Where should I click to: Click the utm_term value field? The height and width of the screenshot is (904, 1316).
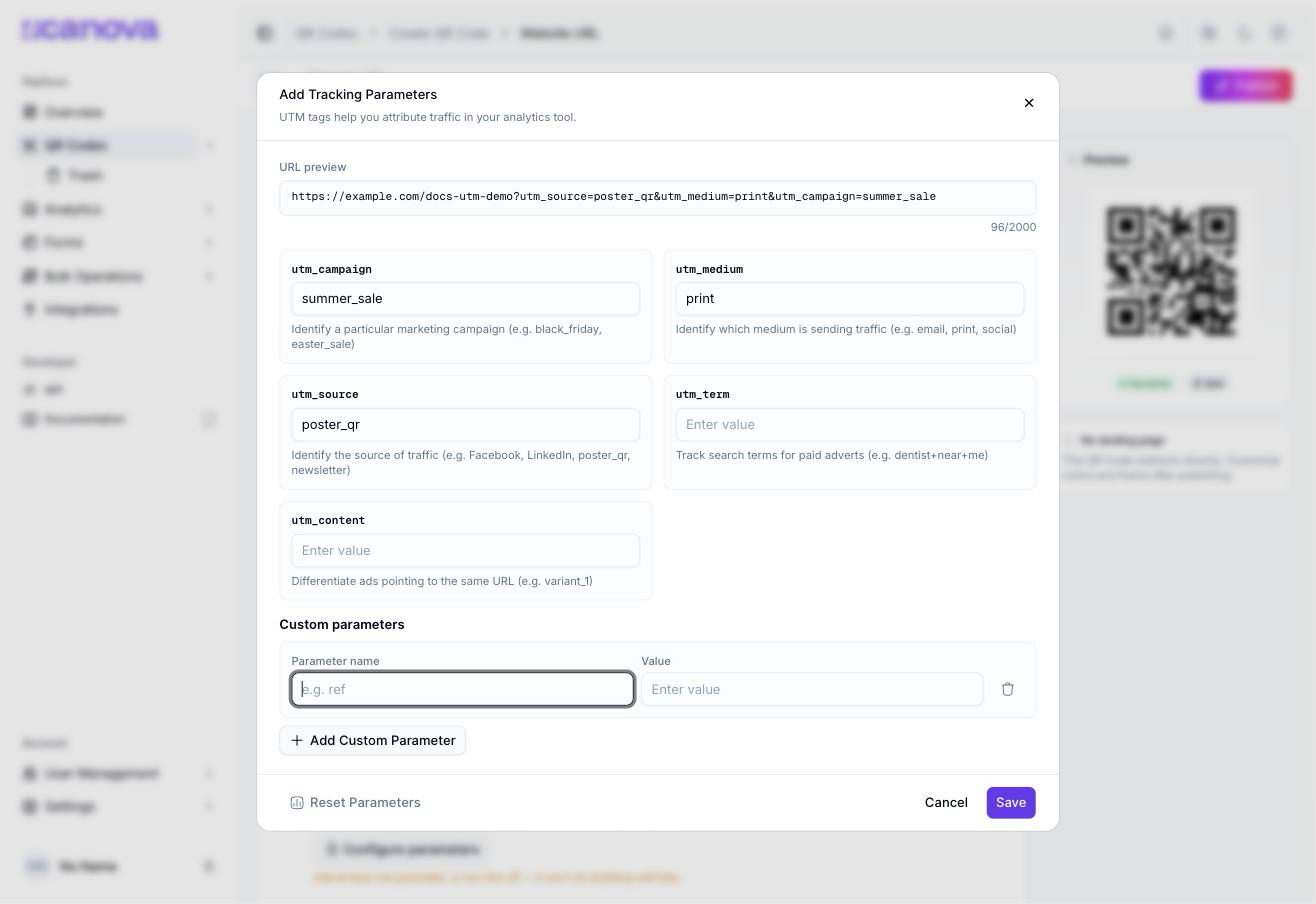pos(850,425)
